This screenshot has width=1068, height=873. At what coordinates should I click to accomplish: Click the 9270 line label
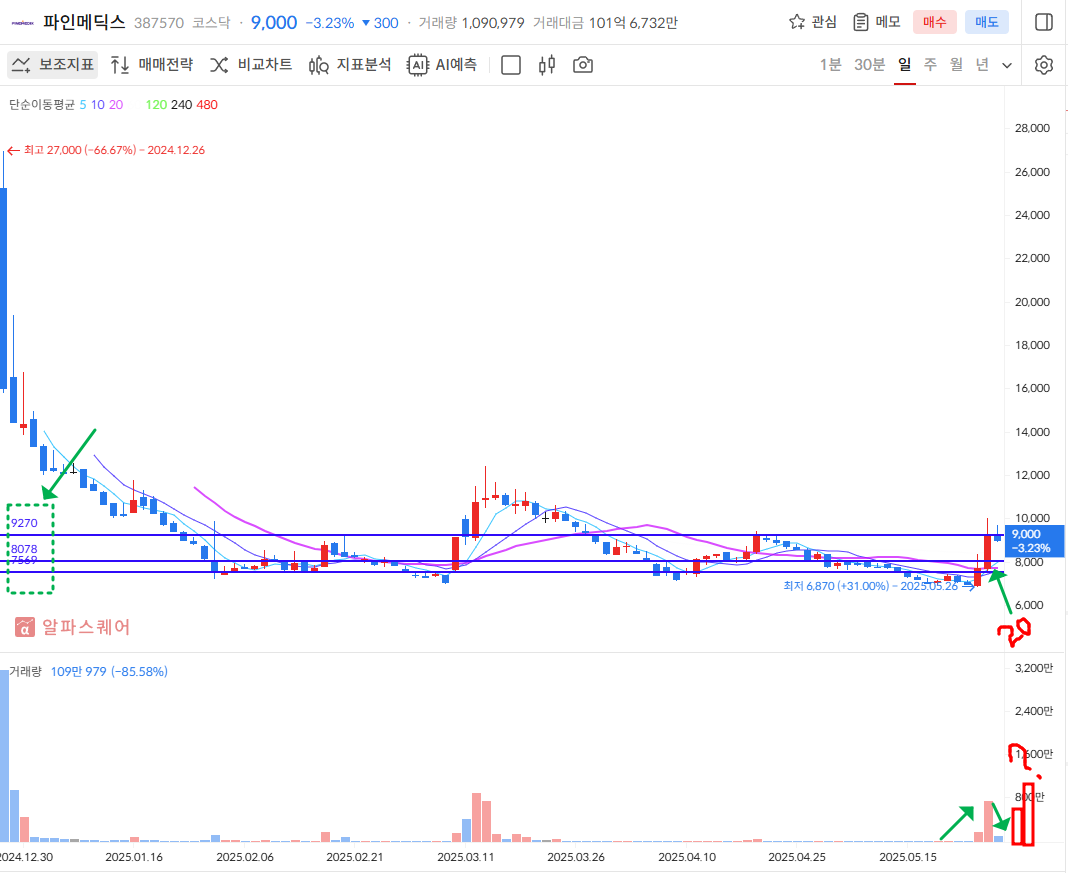[24, 523]
